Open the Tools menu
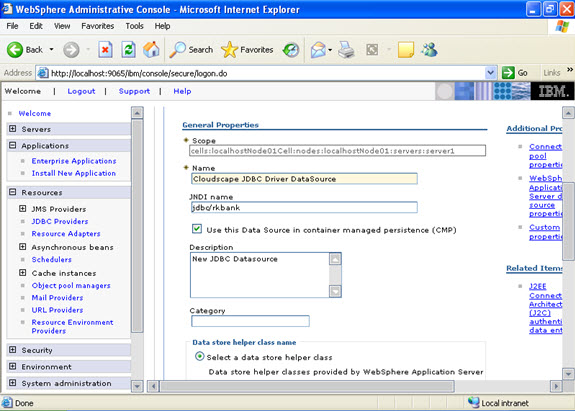 134,26
